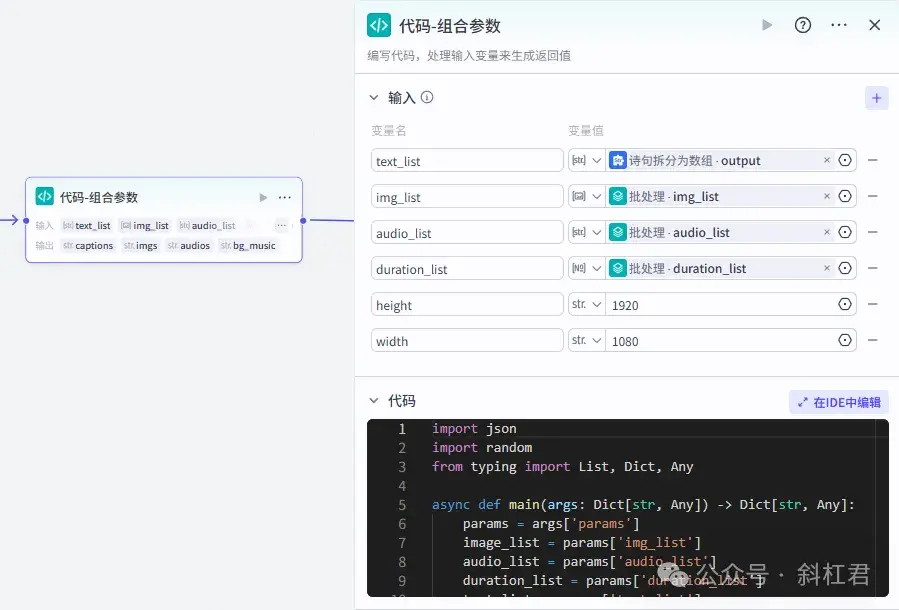Edit the height variable name field
The height and width of the screenshot is (610, 899).
467,304
